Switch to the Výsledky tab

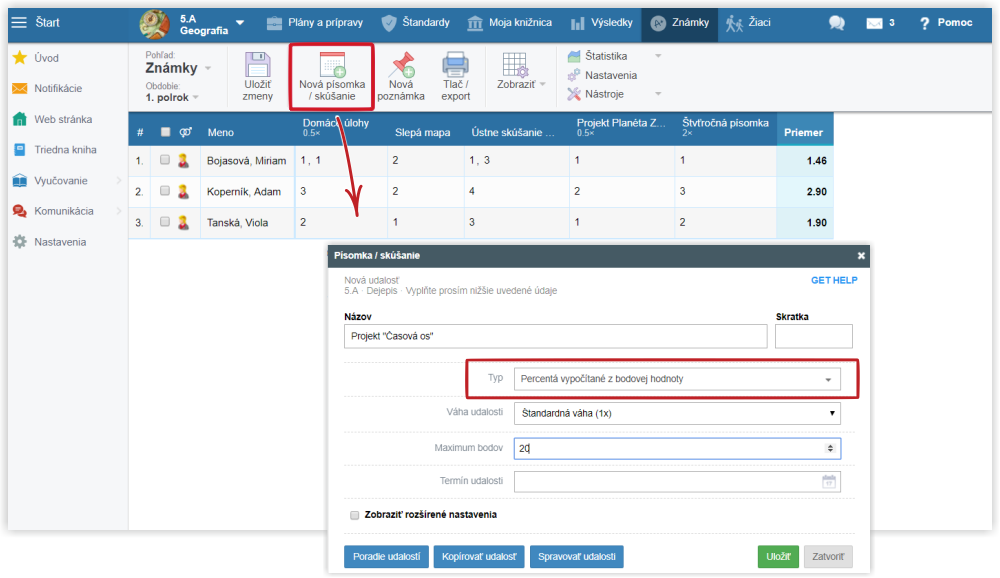coord(600,23)
